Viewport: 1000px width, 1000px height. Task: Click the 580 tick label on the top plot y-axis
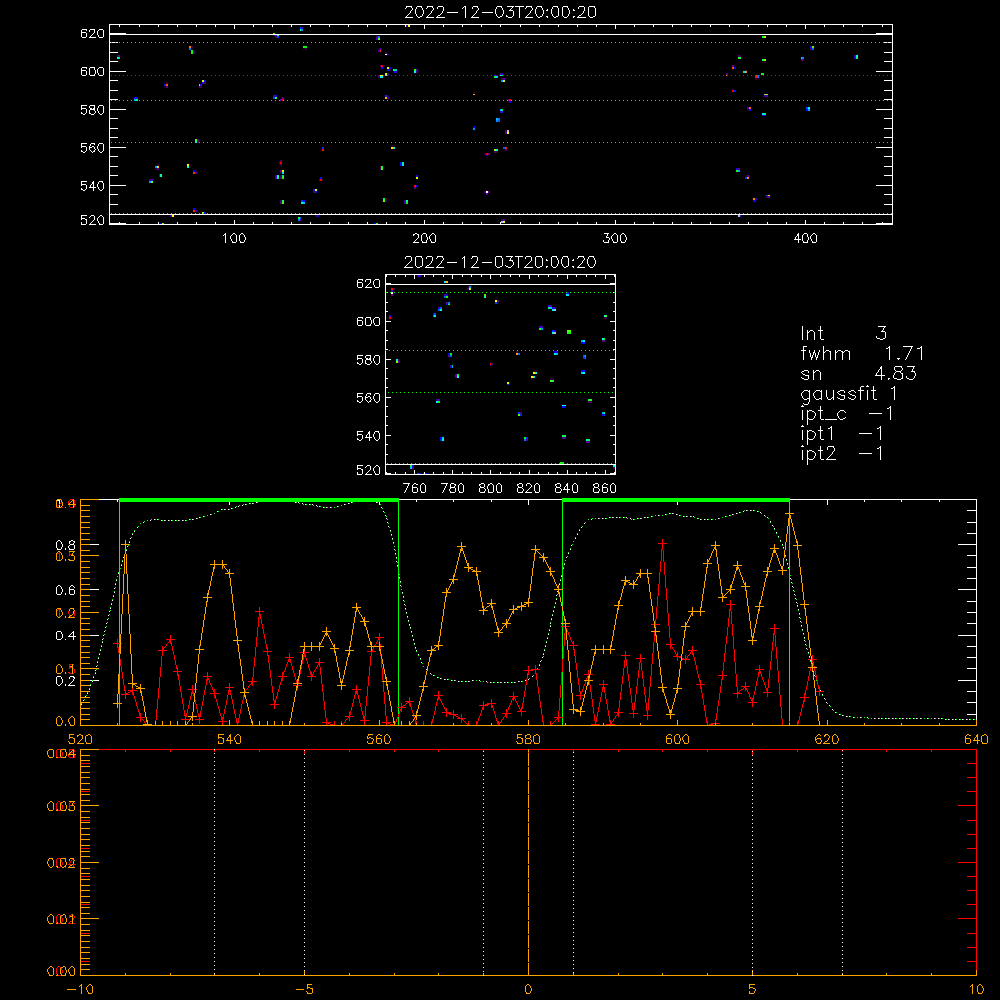coord(92,110)
